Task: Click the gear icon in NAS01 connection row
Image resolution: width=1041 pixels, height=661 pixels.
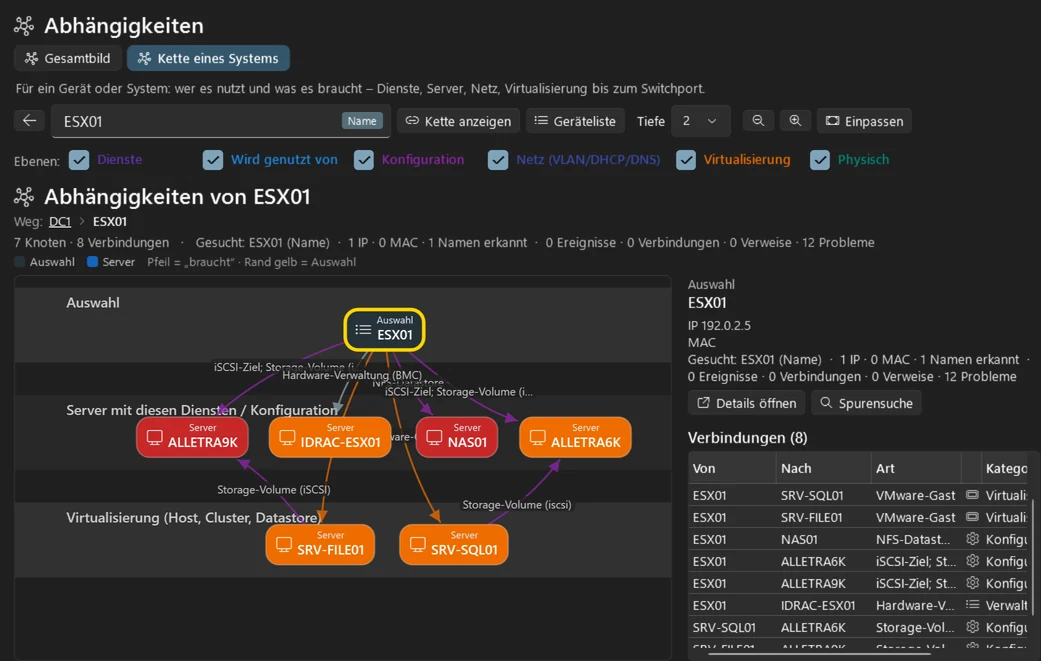Action: click(x=973, y=539)
